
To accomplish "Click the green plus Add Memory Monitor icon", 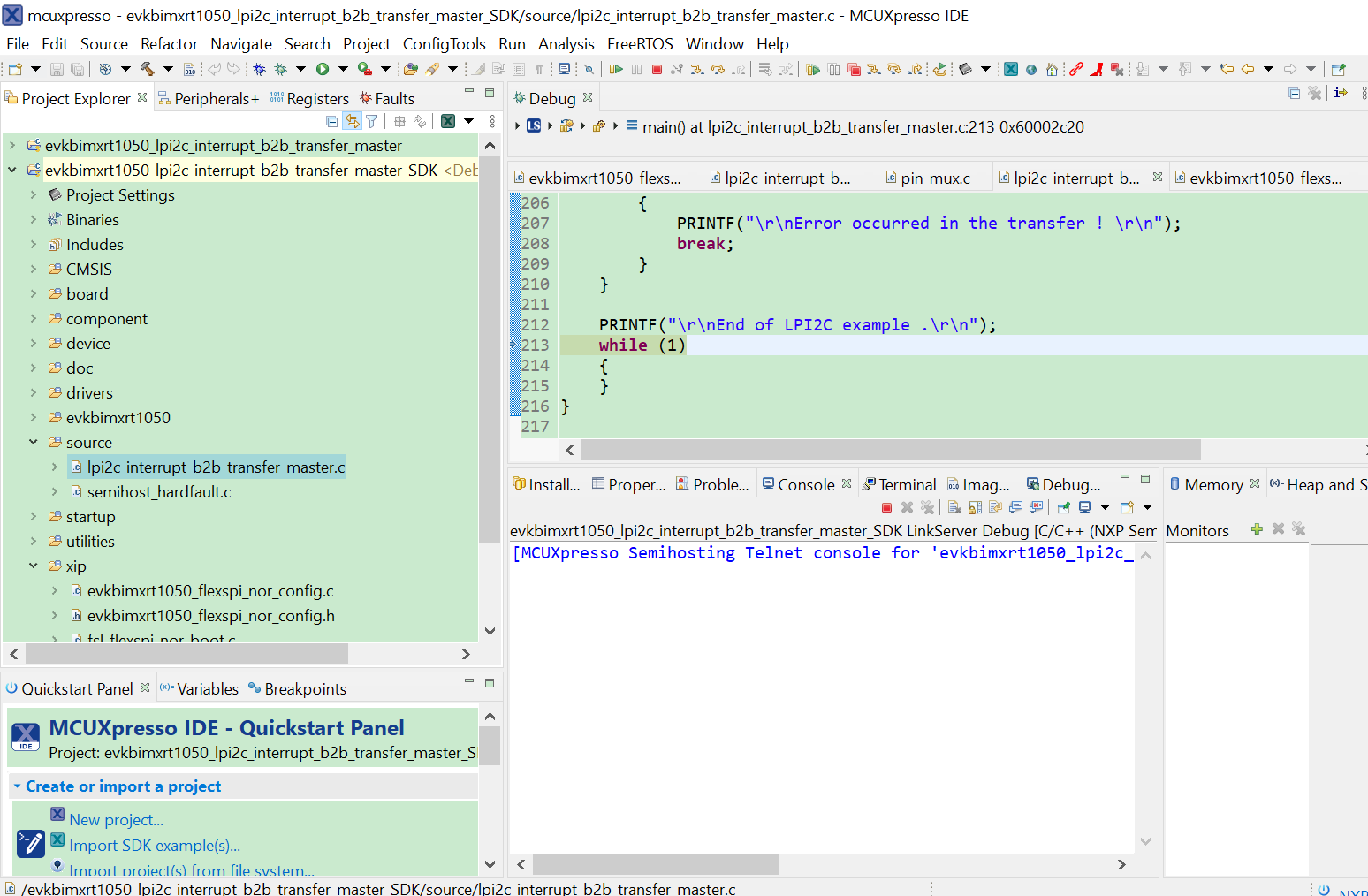I will coord(1257,529).
